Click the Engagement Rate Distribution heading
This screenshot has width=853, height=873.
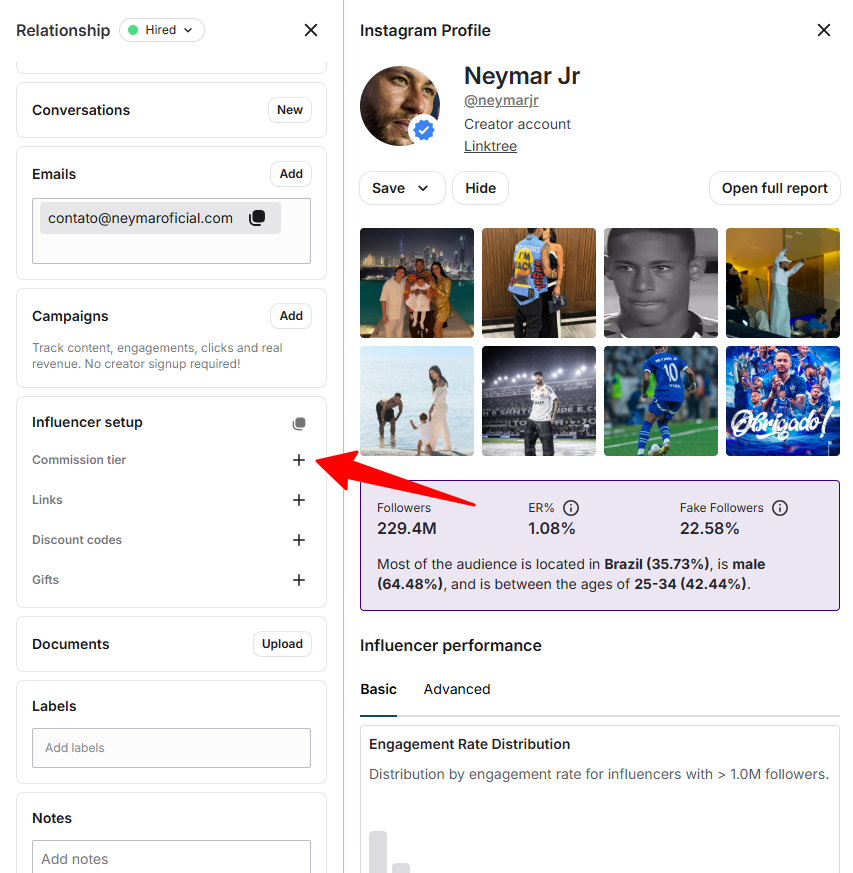(469, 744)
